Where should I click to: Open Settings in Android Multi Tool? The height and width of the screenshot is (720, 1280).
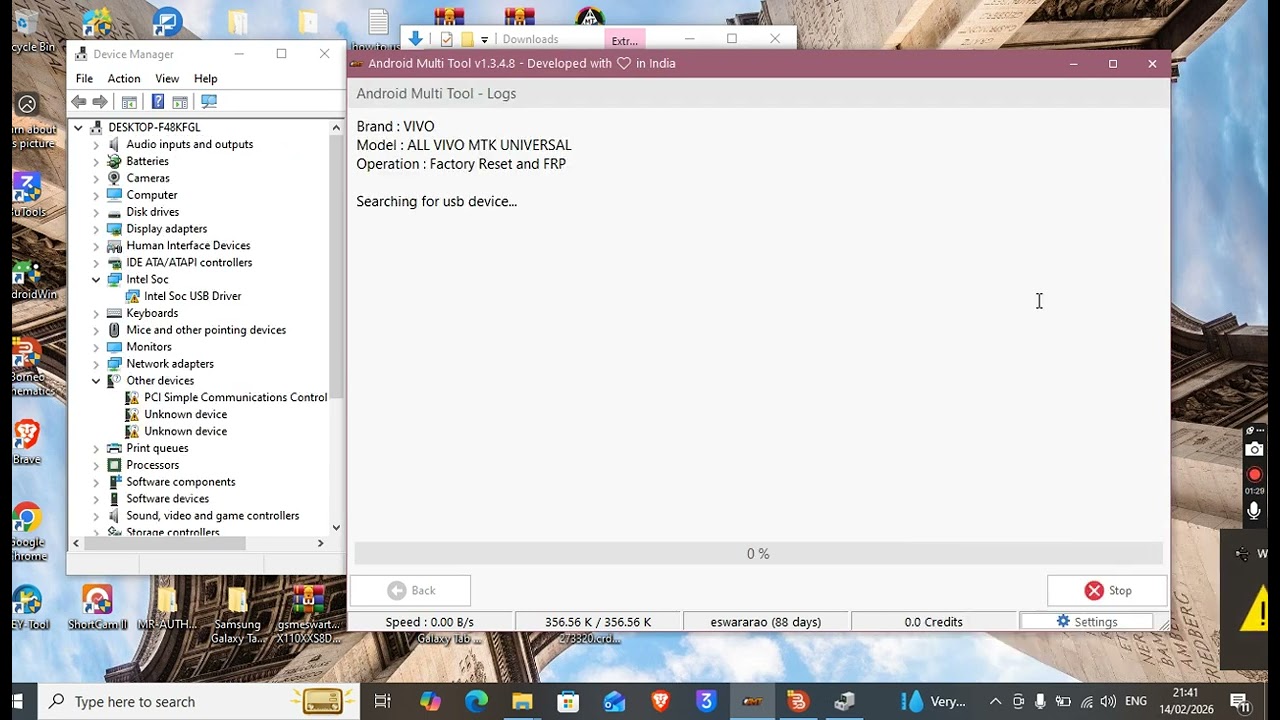(x=1086, y=622)
